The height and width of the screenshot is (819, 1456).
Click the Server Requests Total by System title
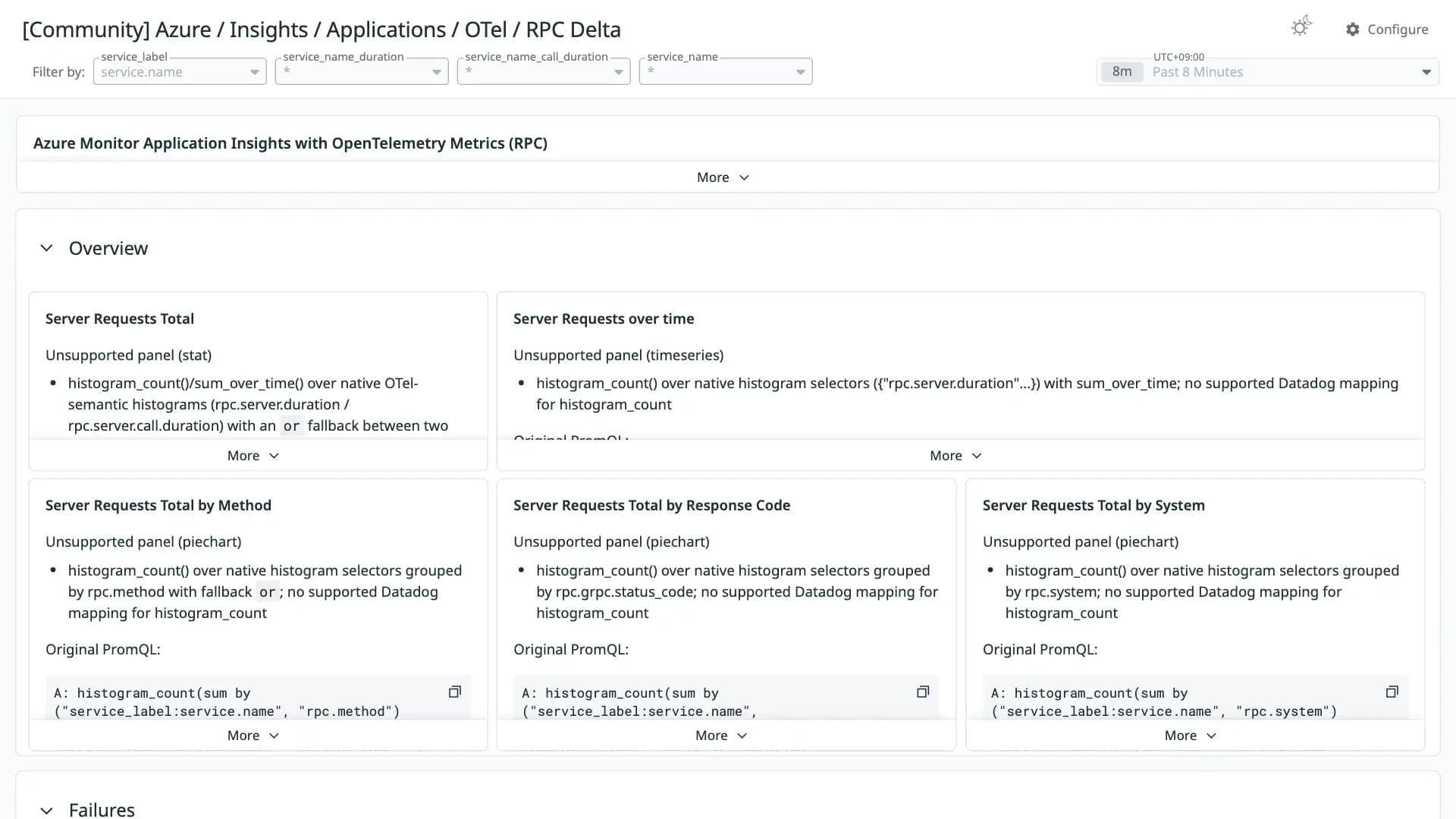[1094, 505]
